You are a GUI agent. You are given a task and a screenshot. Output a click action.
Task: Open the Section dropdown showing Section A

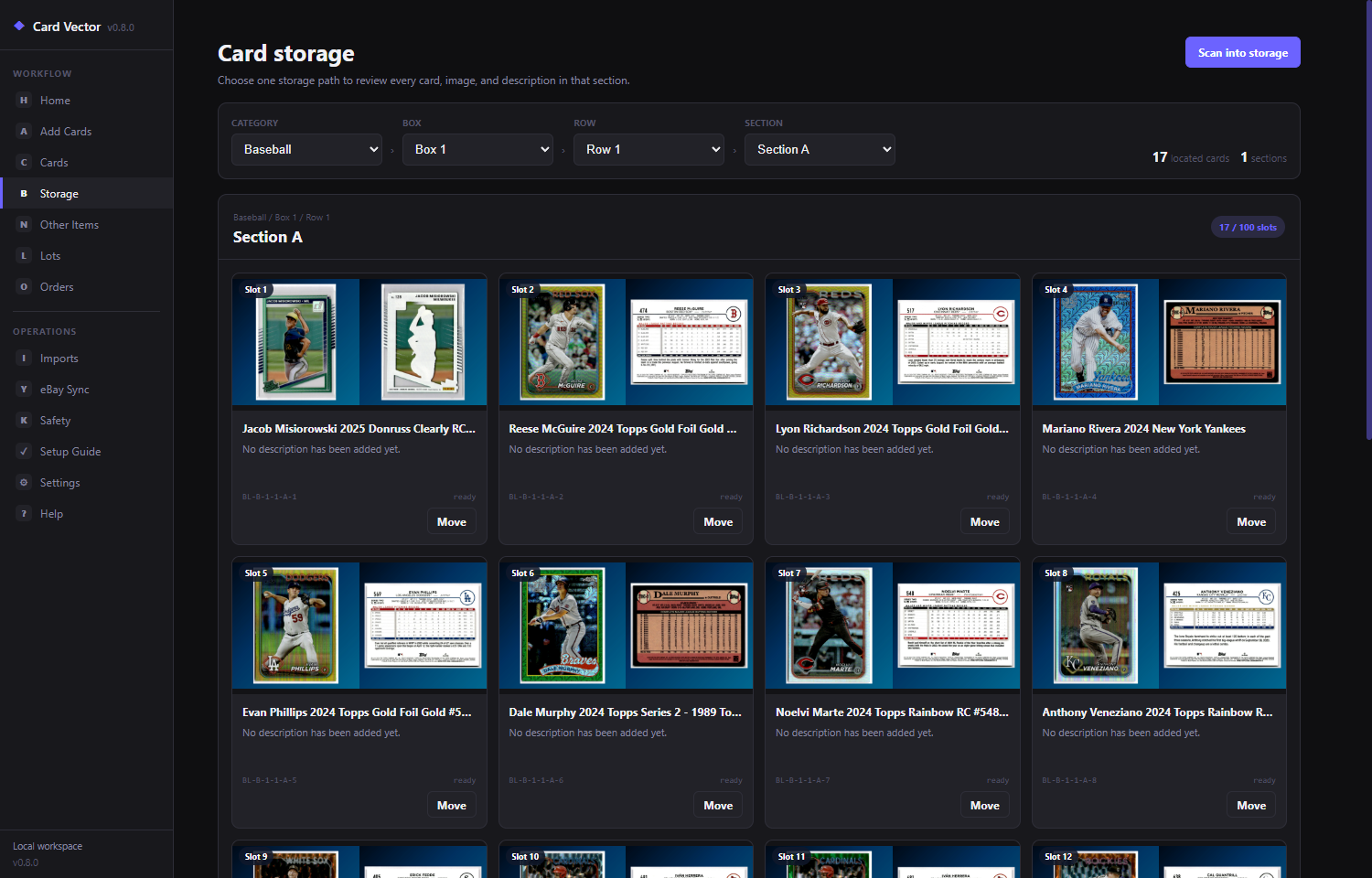point(820,150)
